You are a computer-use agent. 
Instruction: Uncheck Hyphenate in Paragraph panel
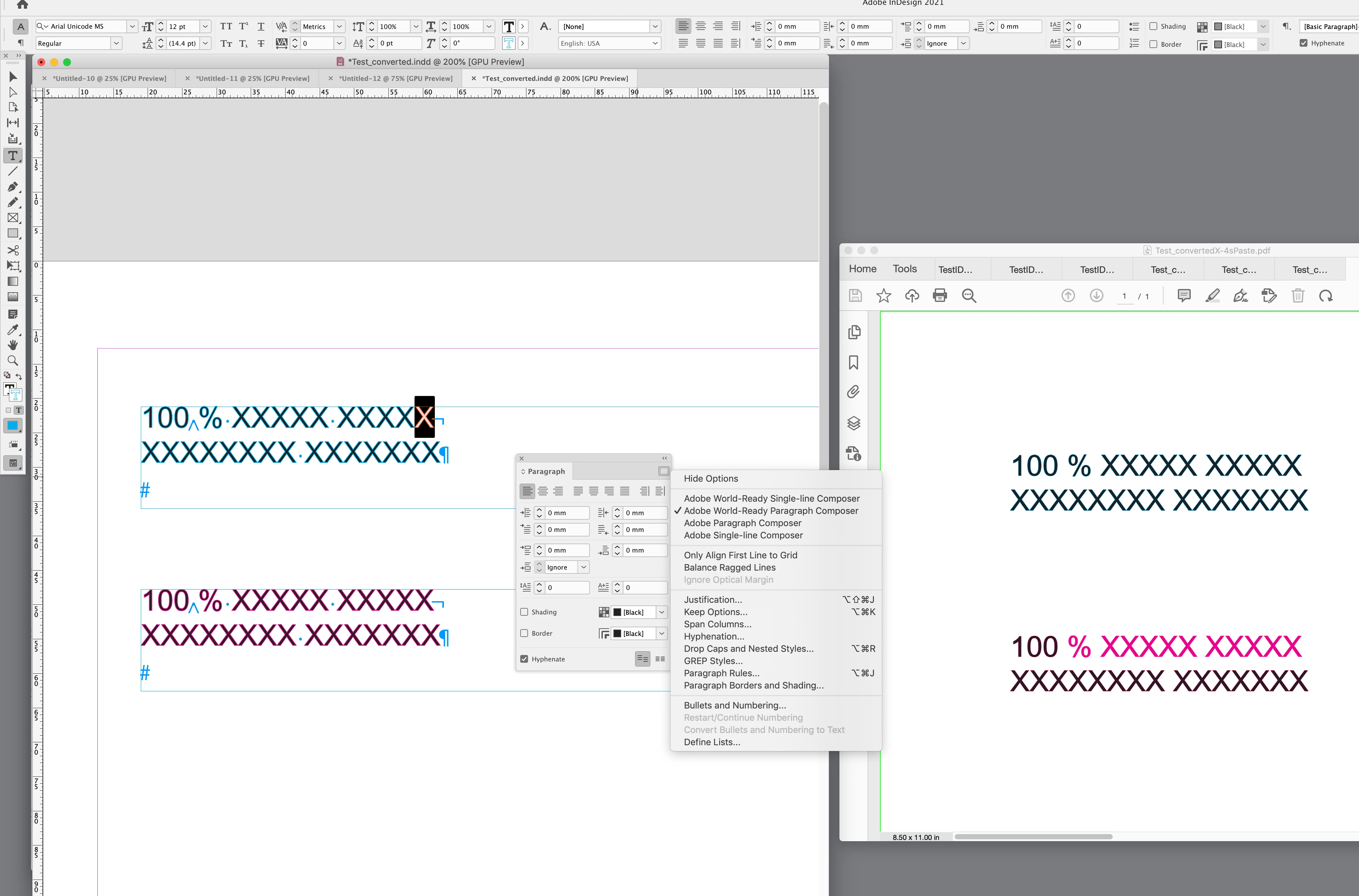point(524,659)
